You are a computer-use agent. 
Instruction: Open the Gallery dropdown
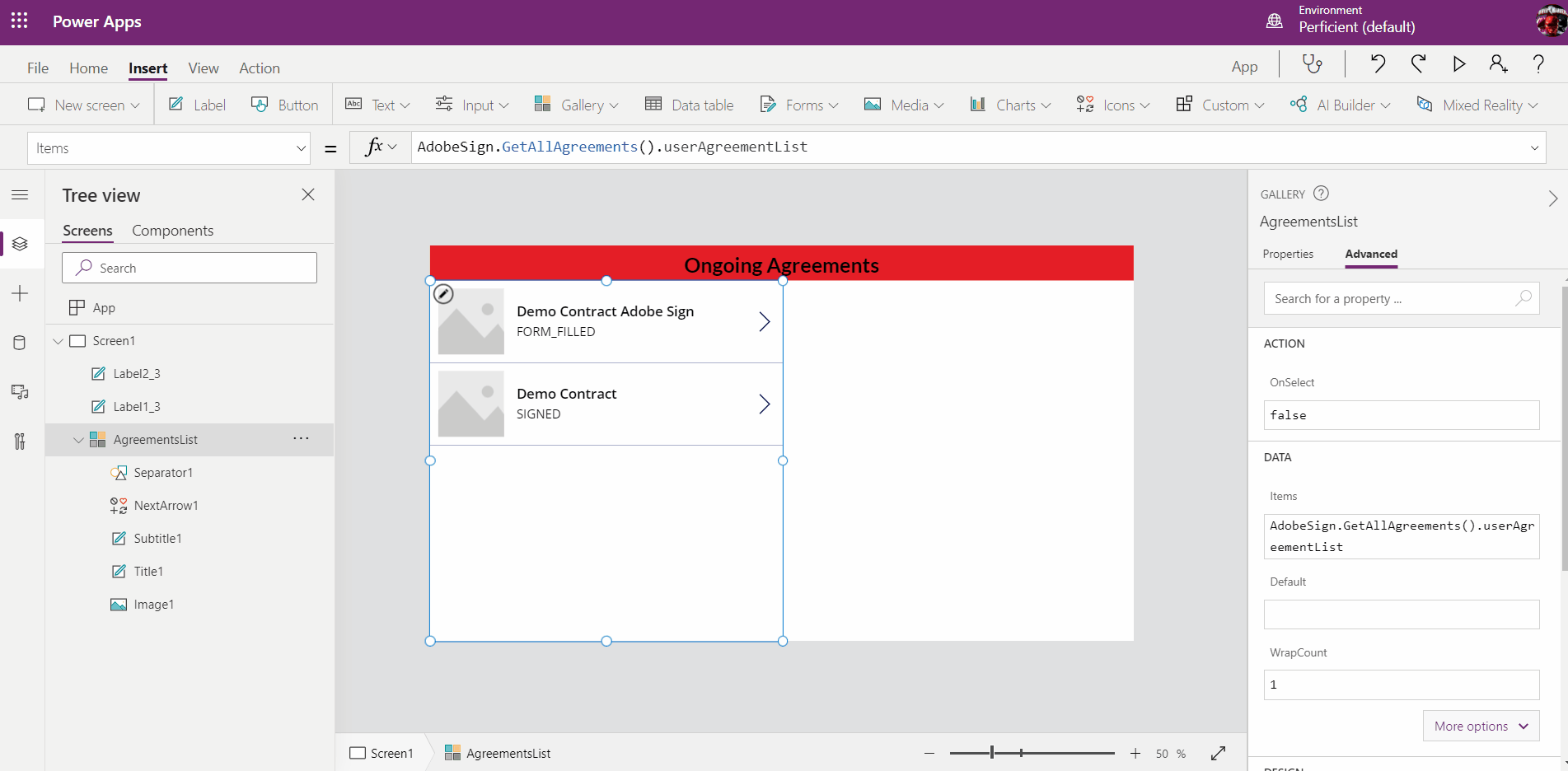click(576, 105)
